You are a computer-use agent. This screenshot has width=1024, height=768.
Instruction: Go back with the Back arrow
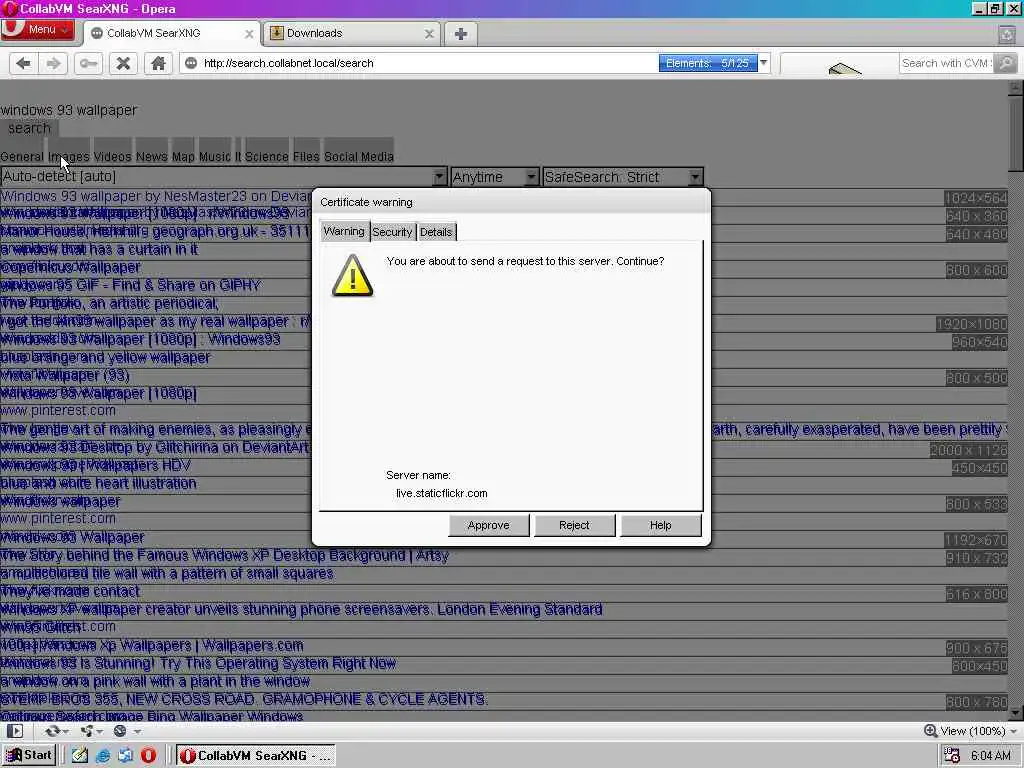[x=24, y=63]
